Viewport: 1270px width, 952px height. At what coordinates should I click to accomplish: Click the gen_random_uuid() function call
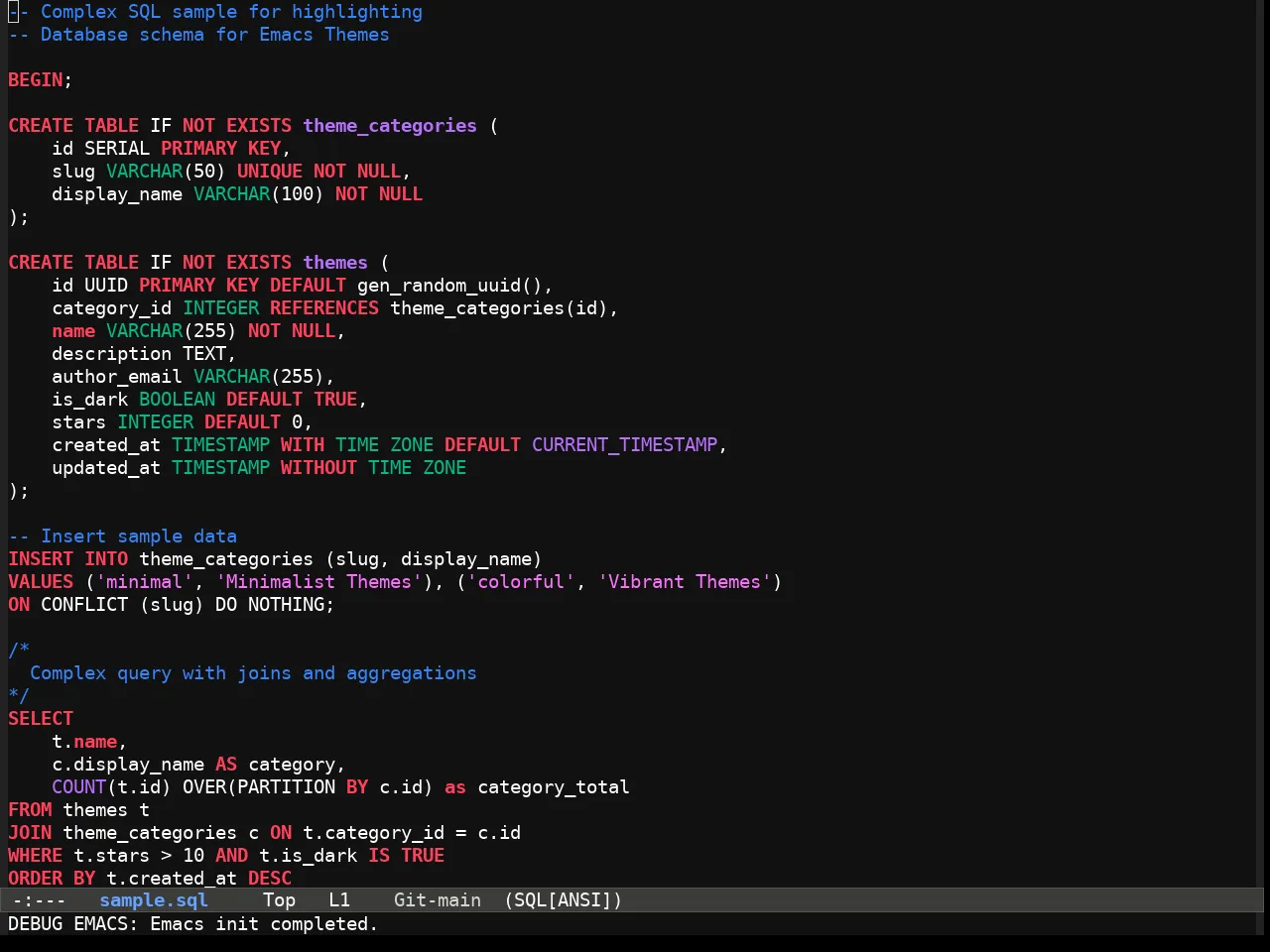[449, 286]
